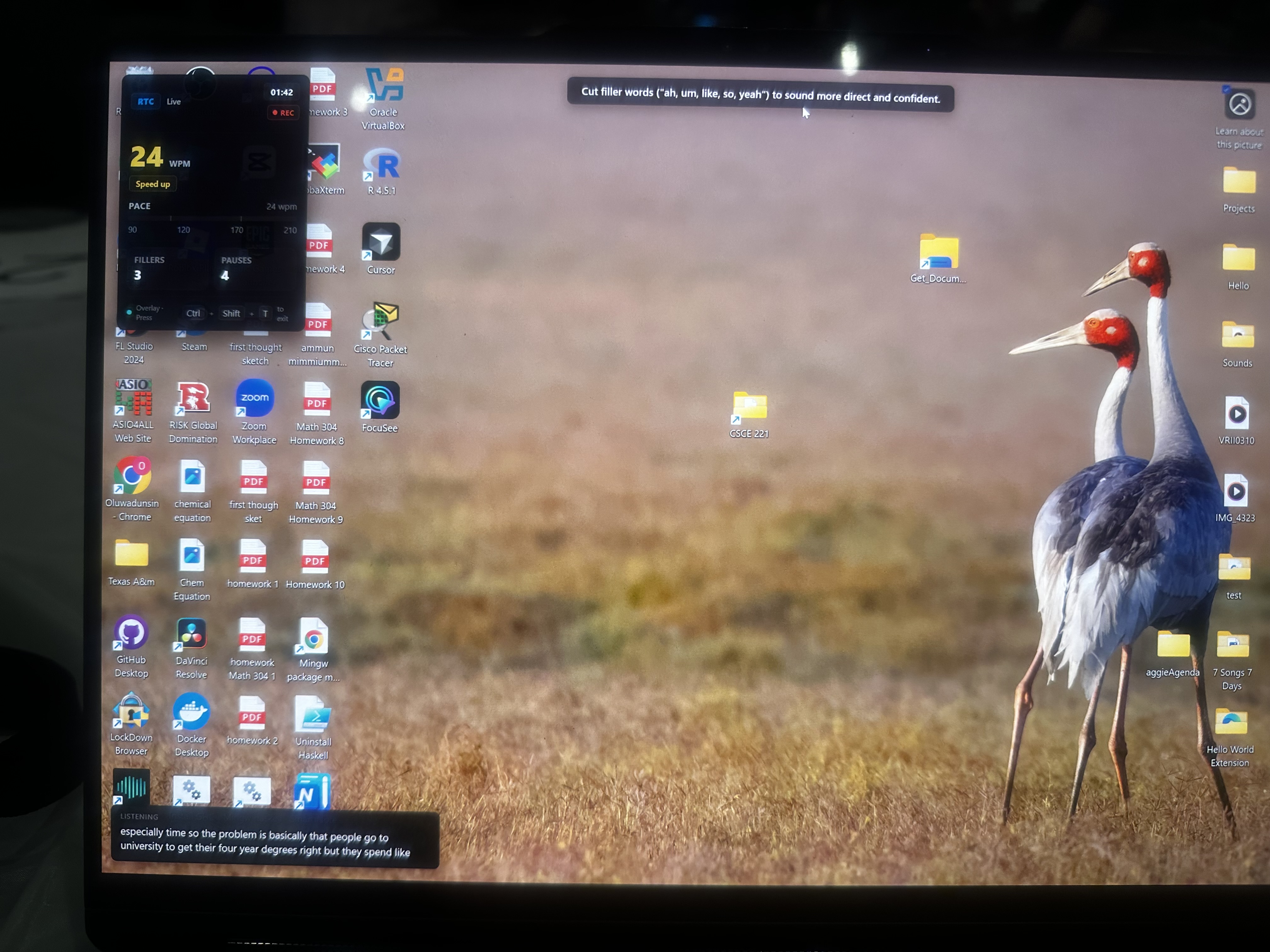The width and height of the screenshot is (1270, 952).
Task: Launch Docker Desktop icon
Action: [x=191, y=712]
